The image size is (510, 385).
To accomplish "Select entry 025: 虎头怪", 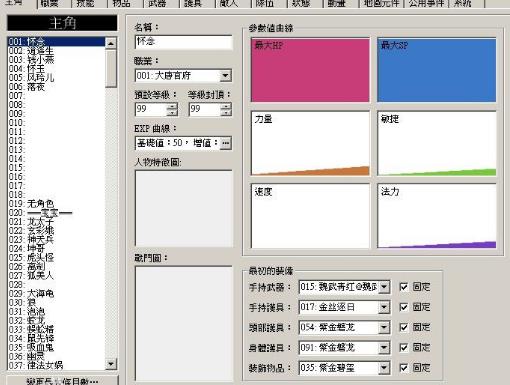I will [56, 258].
